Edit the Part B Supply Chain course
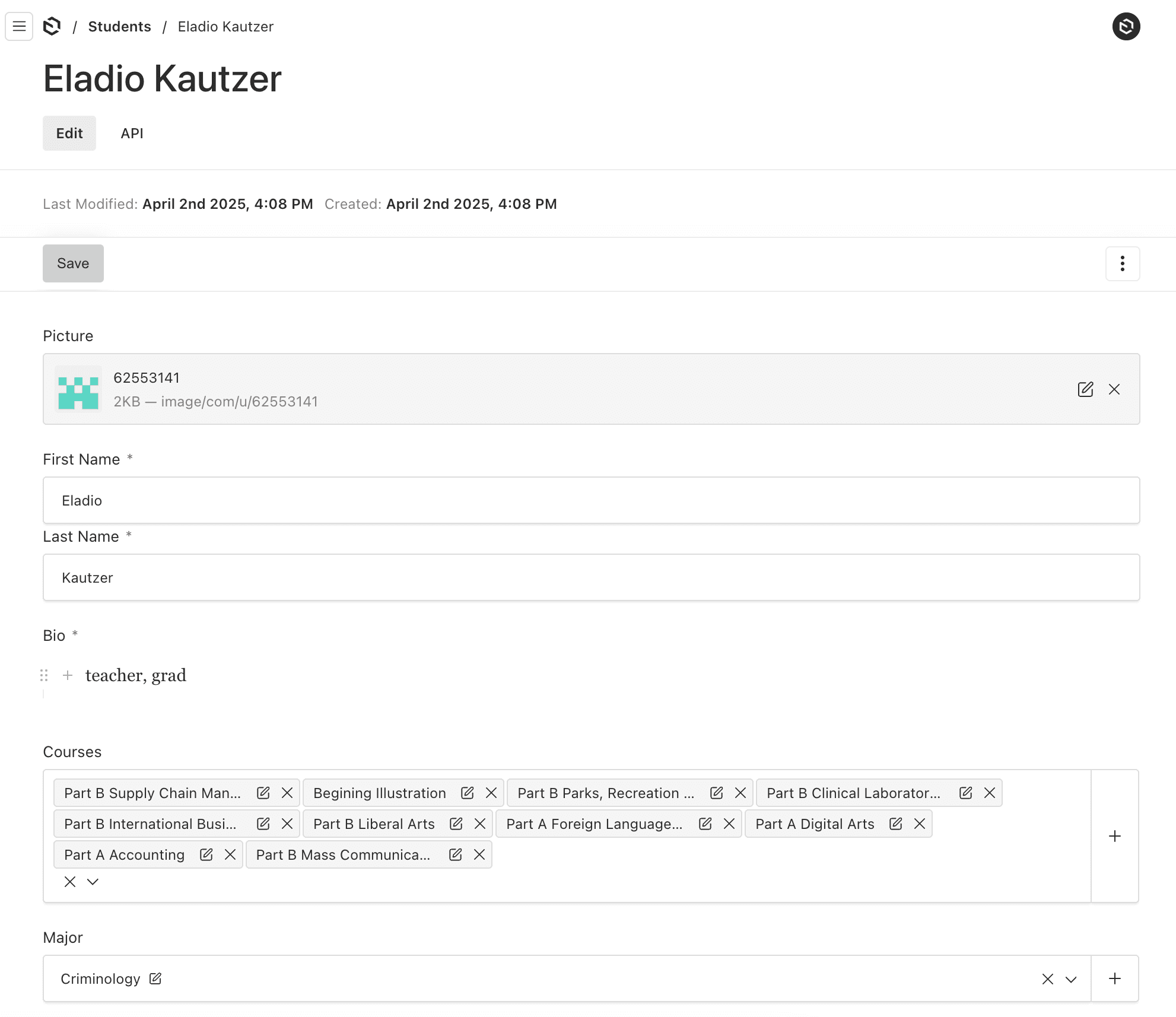This screenshot has width=1176, height=1017. point(263,793)
